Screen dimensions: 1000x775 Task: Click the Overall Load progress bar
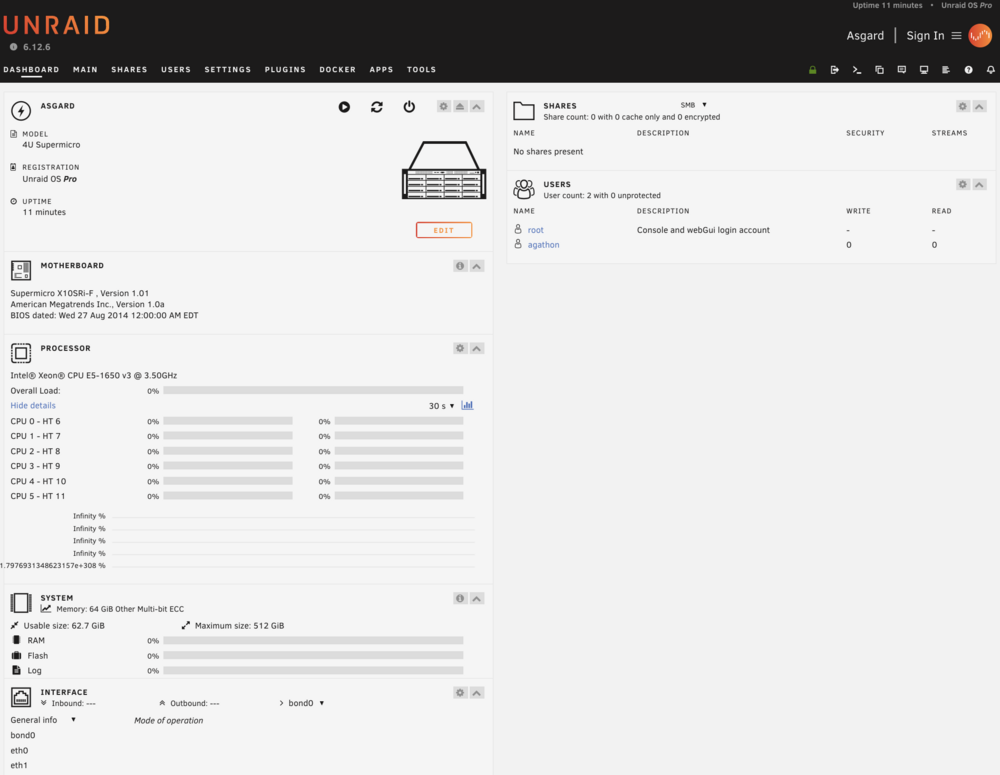click(313, 390)
